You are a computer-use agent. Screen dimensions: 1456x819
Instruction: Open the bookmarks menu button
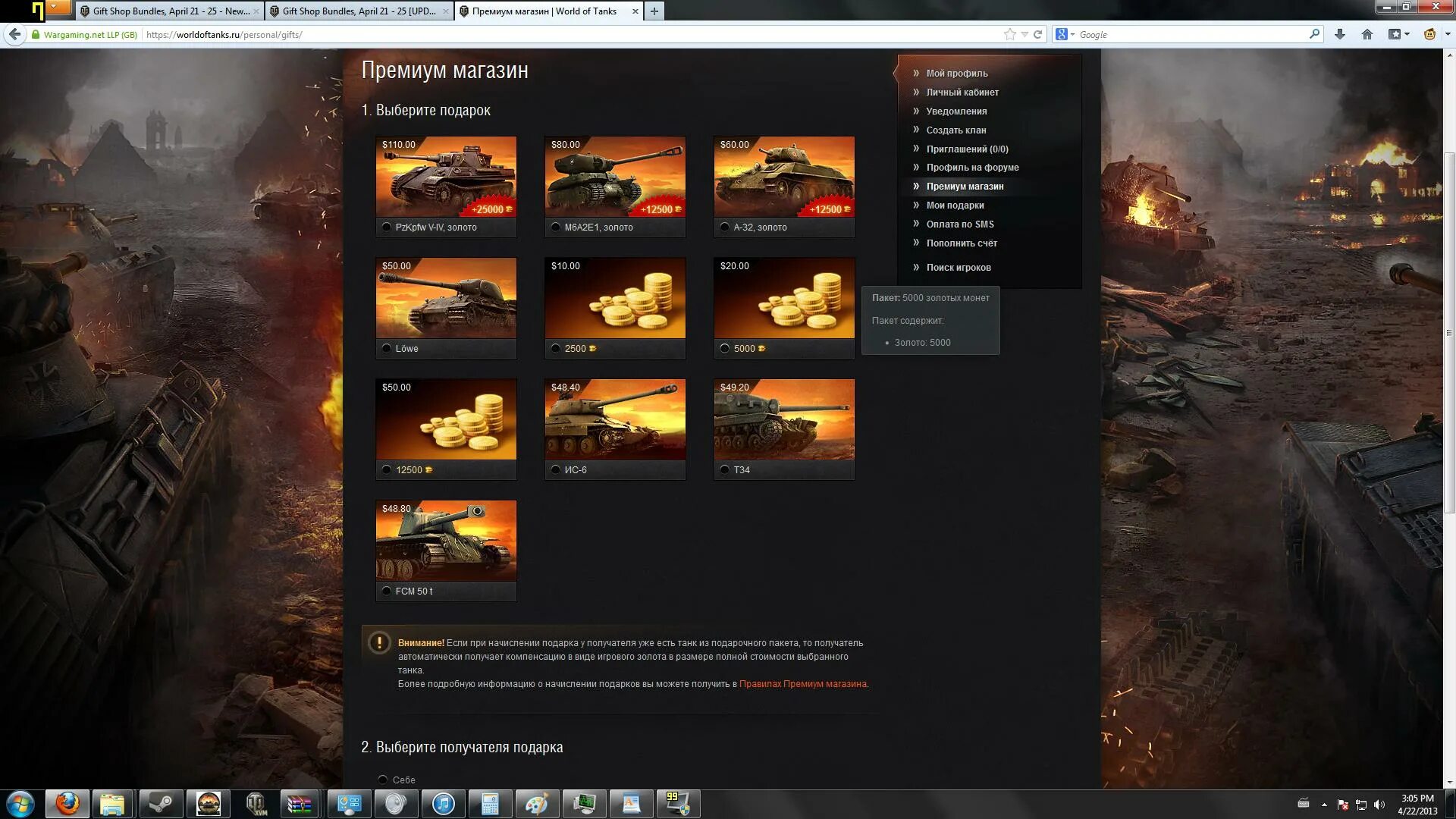coord(1398,34)
